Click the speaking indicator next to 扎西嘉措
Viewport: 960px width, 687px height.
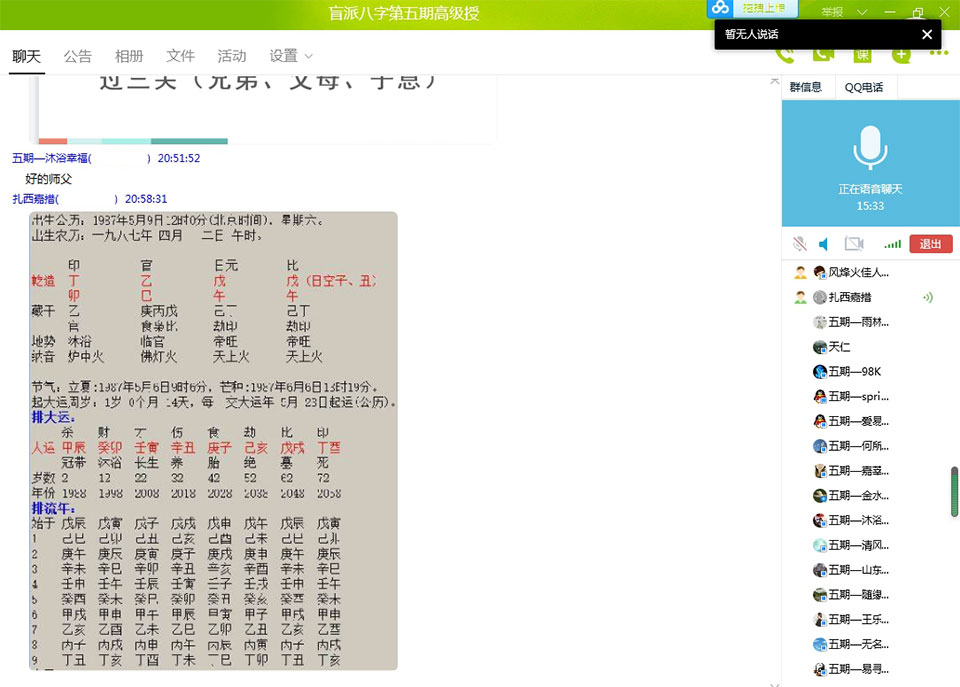[x=928, y=298]
